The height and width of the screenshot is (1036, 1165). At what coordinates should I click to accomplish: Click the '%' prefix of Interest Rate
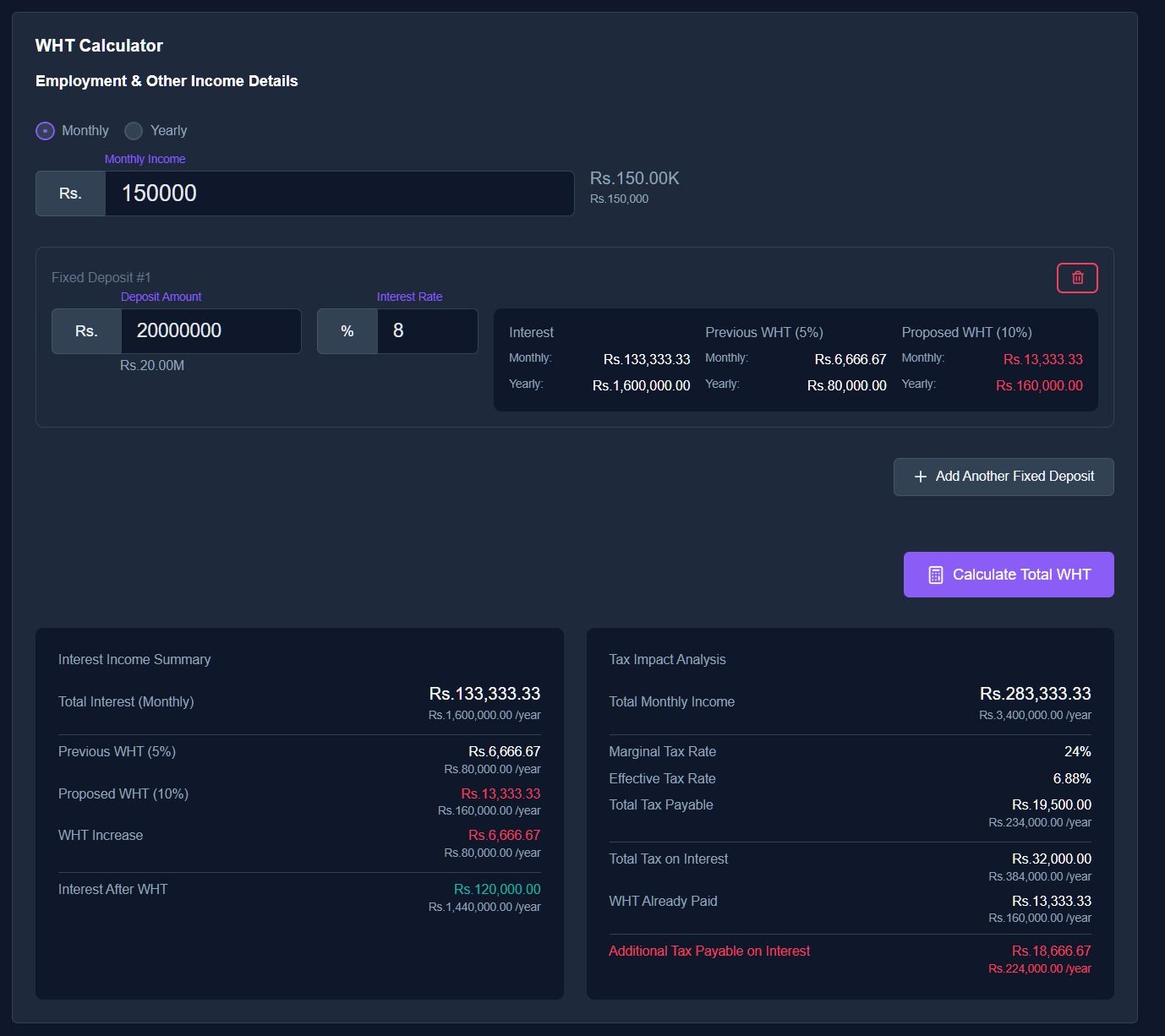point(347,331)
